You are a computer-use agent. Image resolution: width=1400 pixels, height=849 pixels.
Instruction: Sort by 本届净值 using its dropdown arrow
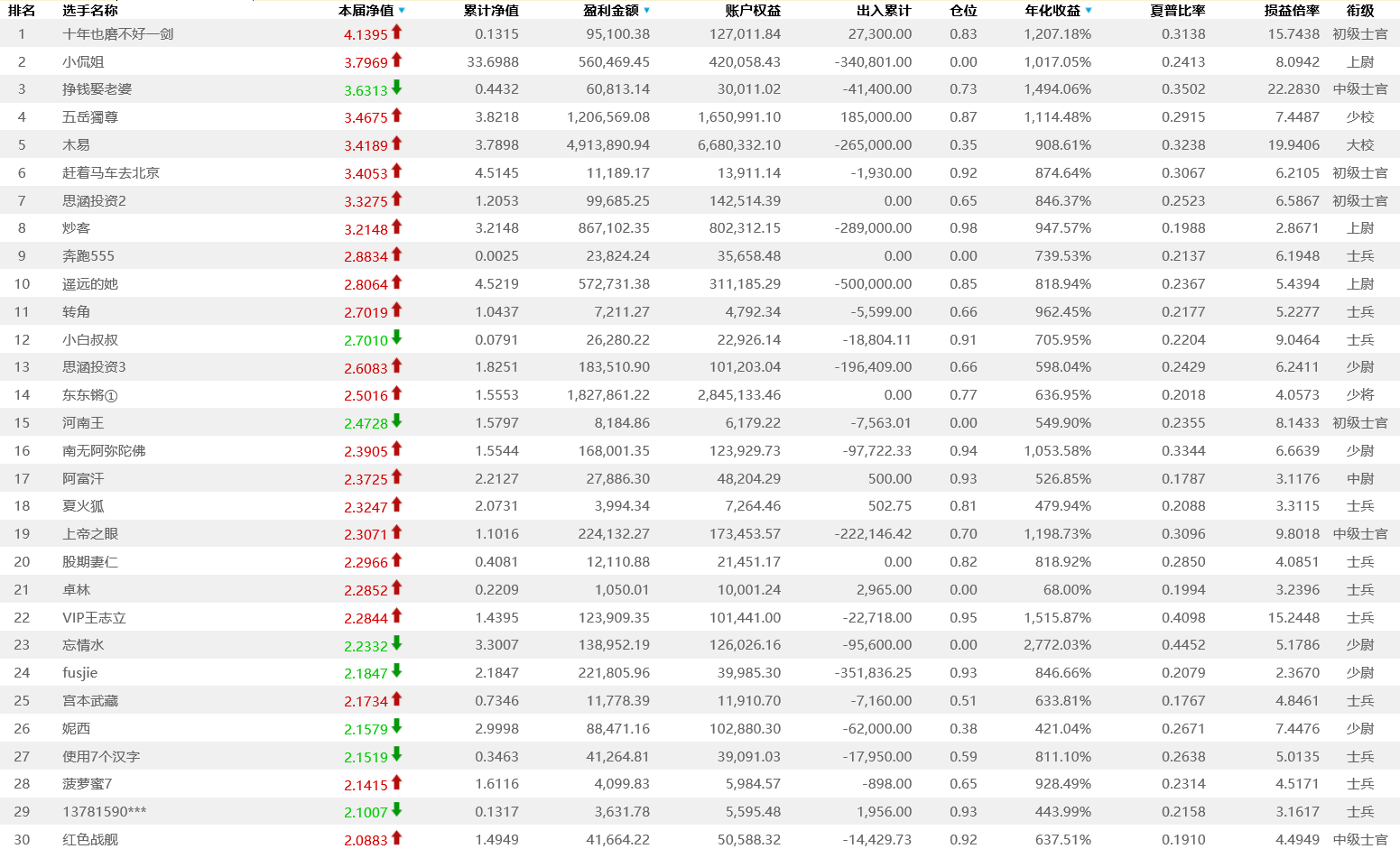[x=402, y=11]
